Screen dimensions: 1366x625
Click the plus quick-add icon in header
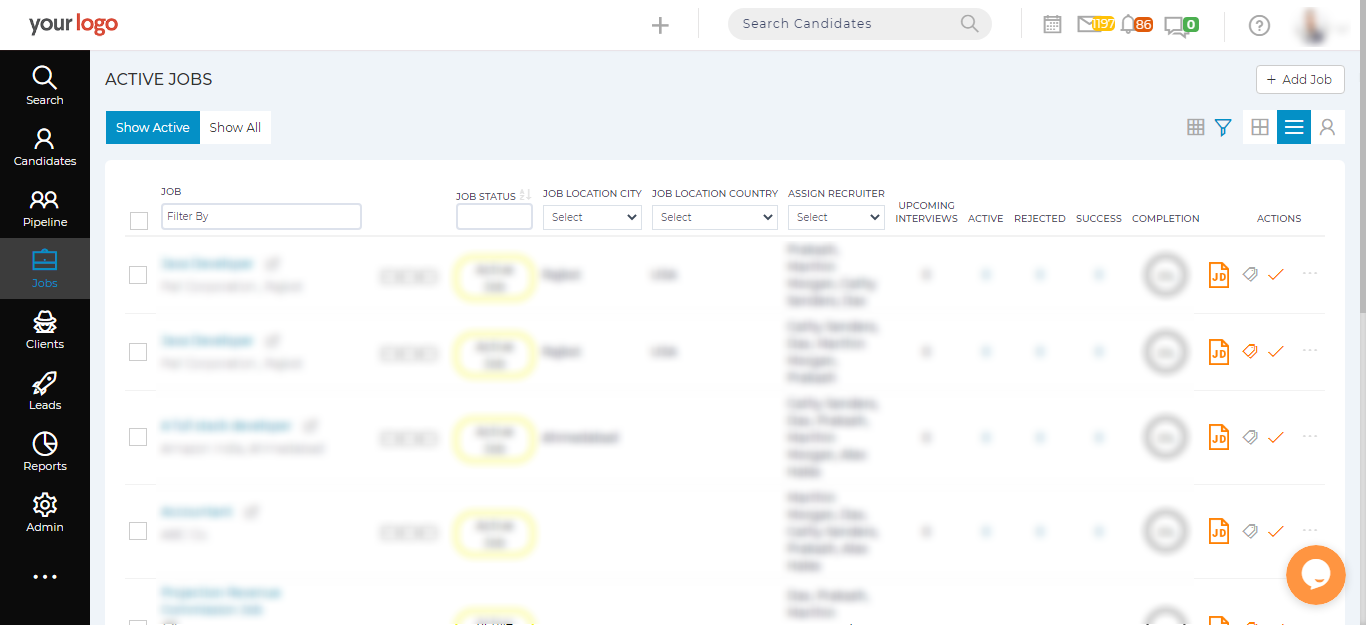[x=660, y=25]
